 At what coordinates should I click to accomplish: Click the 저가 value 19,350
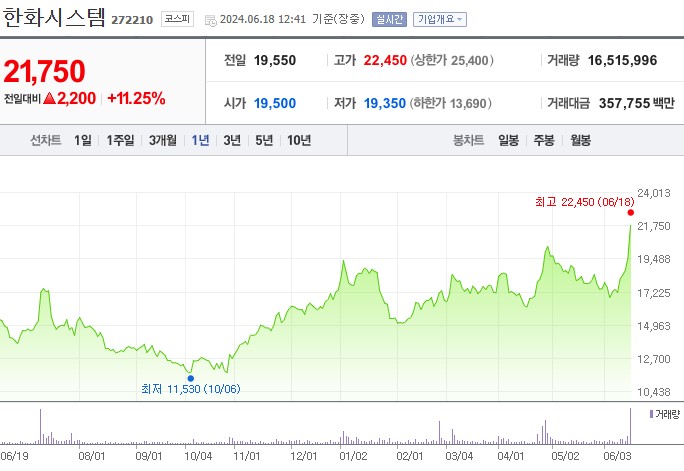385,103
